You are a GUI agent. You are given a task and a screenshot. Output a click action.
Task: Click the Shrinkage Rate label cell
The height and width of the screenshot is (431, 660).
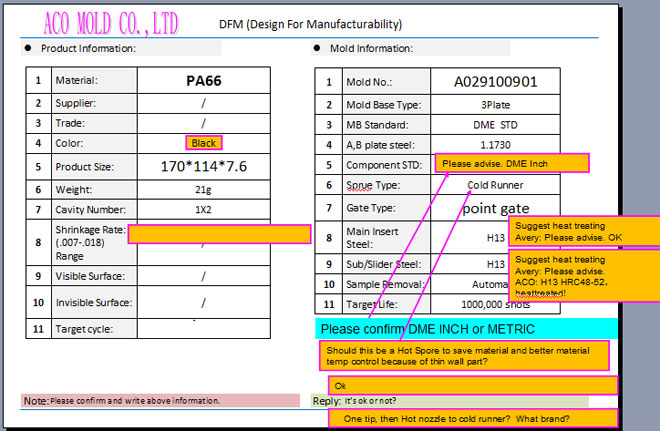[94, 242]
